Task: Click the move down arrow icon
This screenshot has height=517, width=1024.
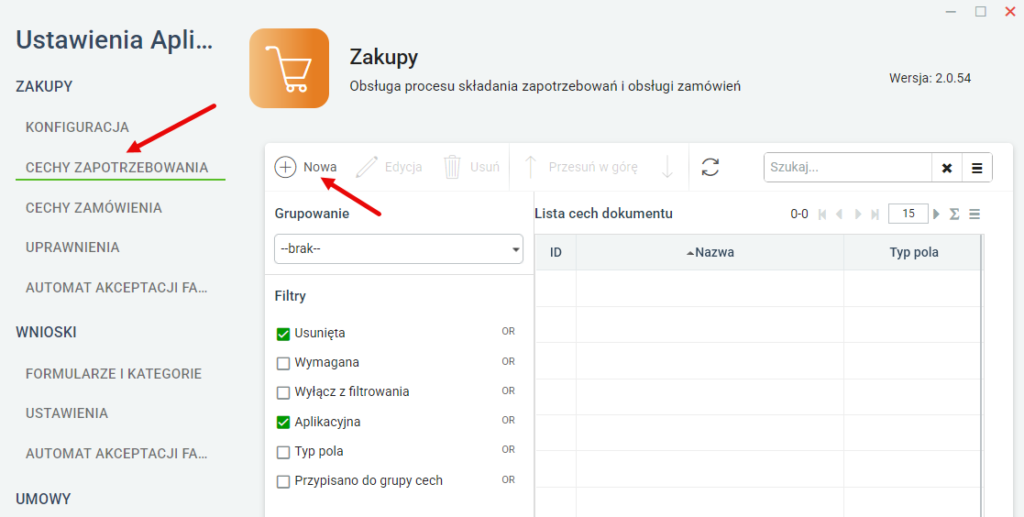Action: click(x=667, y=167)
